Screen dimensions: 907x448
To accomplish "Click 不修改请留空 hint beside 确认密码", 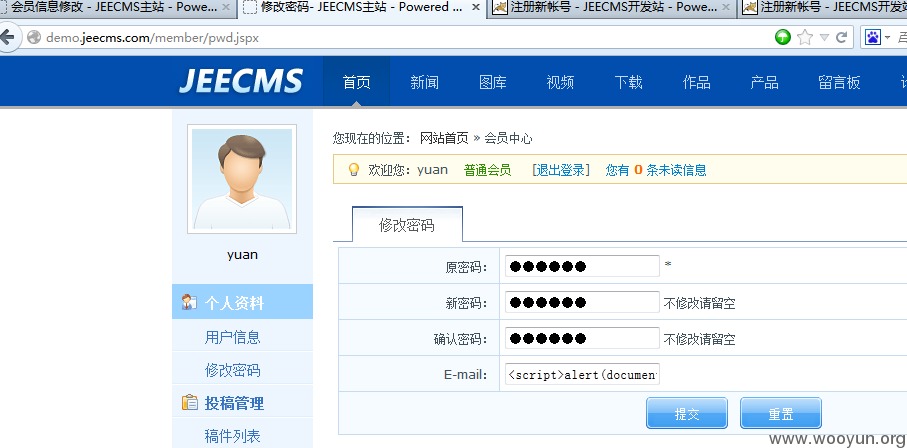I will [x=699, y=339].
